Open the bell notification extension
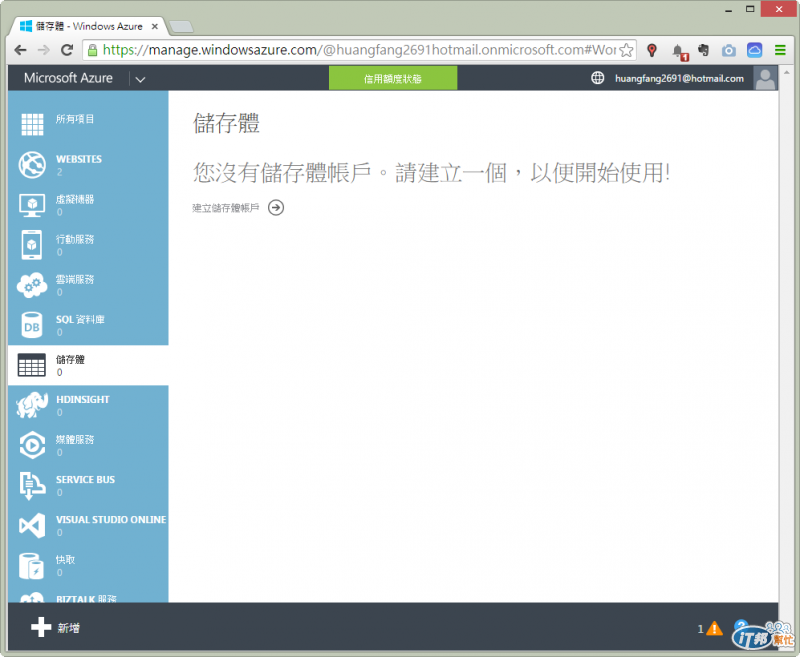The width and height of the screenshot is (800, 657). [679, 51]
